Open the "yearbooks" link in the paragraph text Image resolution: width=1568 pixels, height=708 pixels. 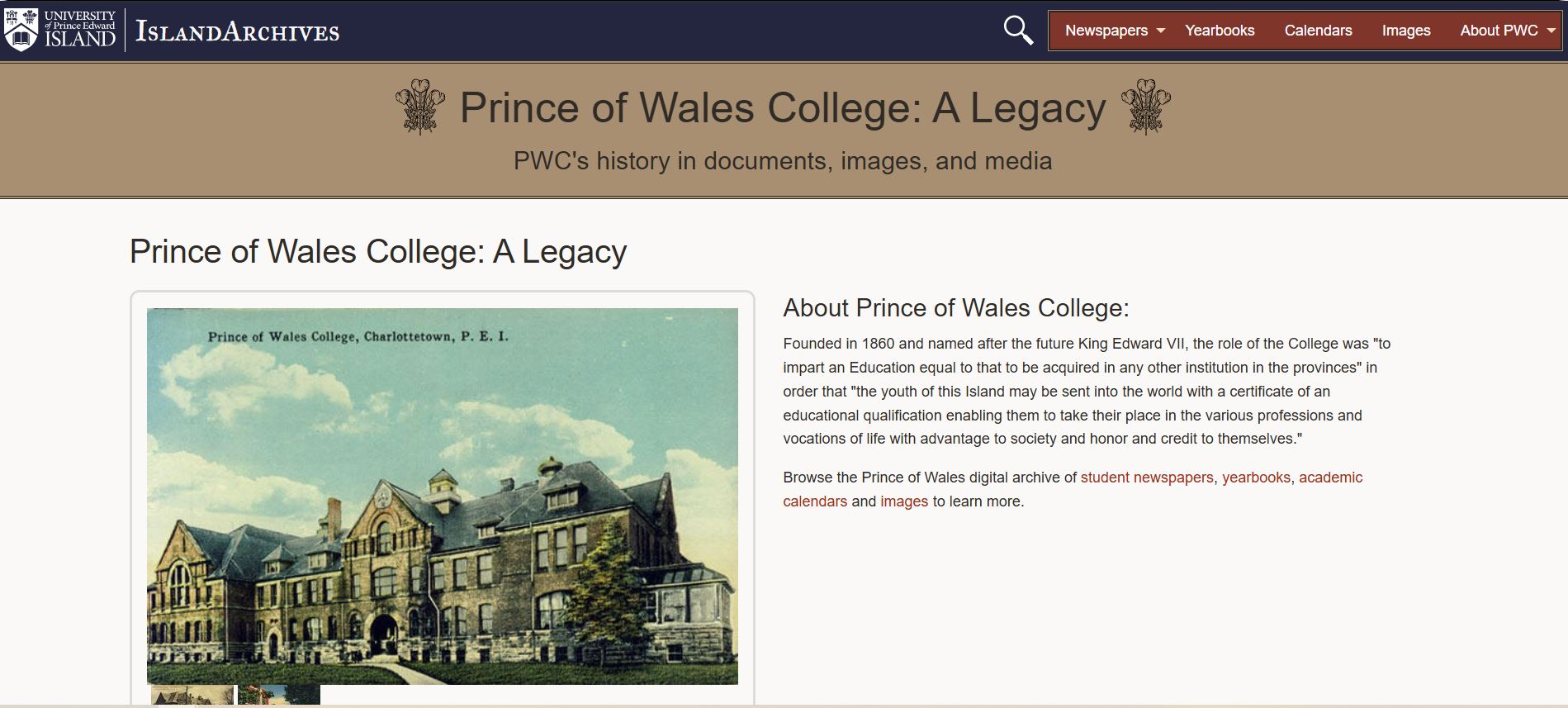click(1256, 478)
